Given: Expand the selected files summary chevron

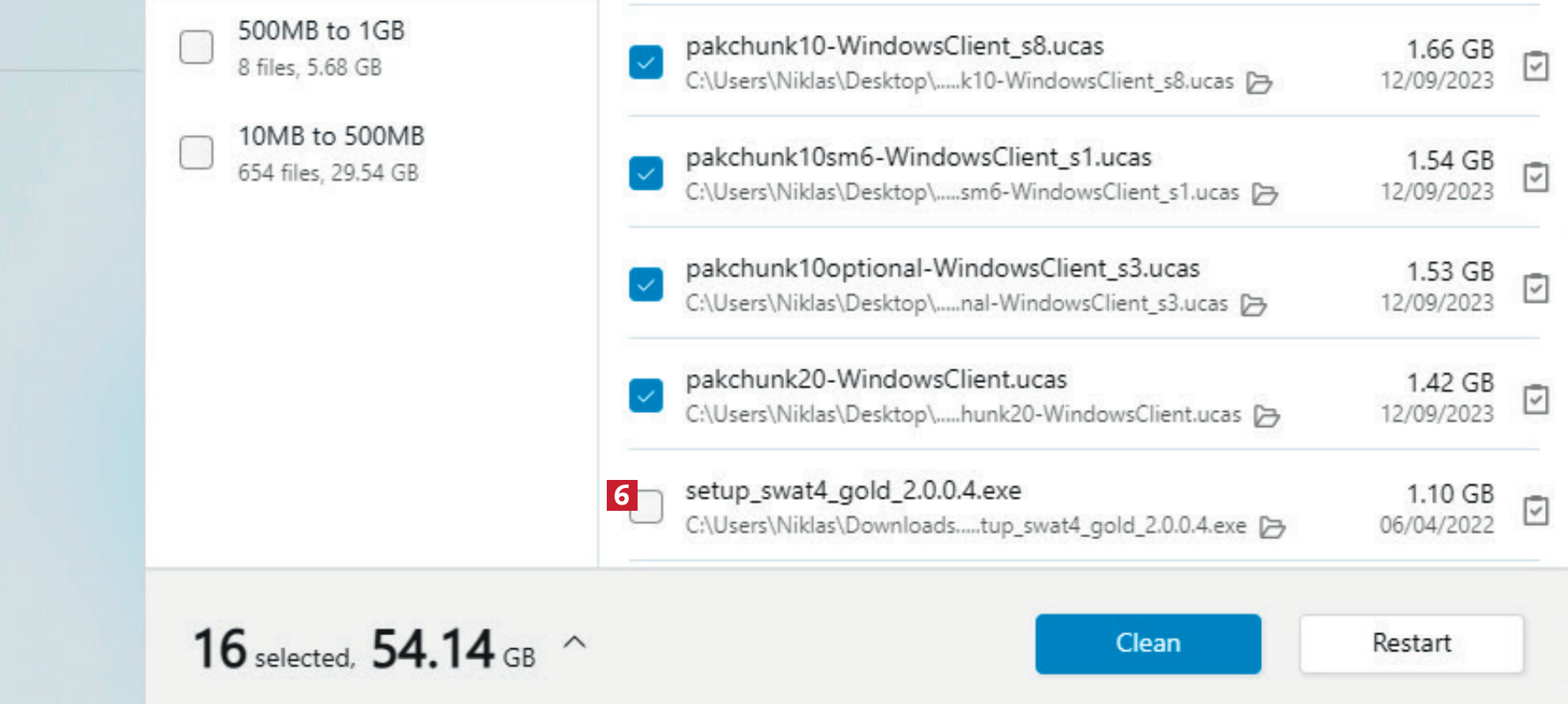Looking at the screenshot, I should pos(574,642).
